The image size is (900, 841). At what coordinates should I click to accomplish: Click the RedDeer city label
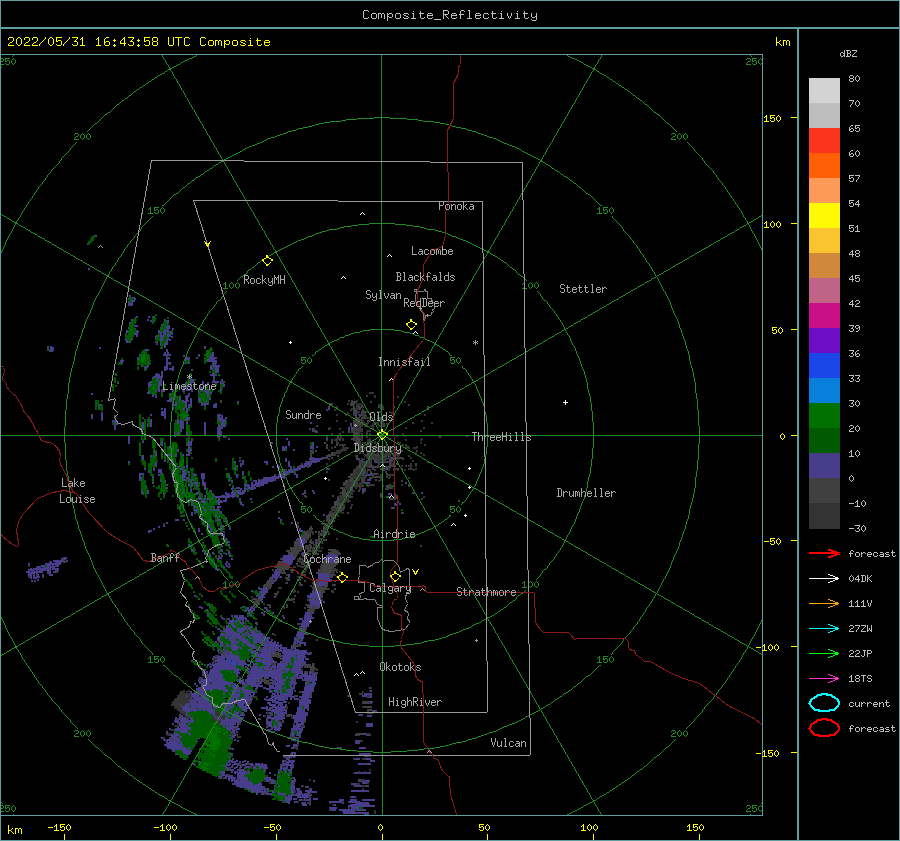424,303
